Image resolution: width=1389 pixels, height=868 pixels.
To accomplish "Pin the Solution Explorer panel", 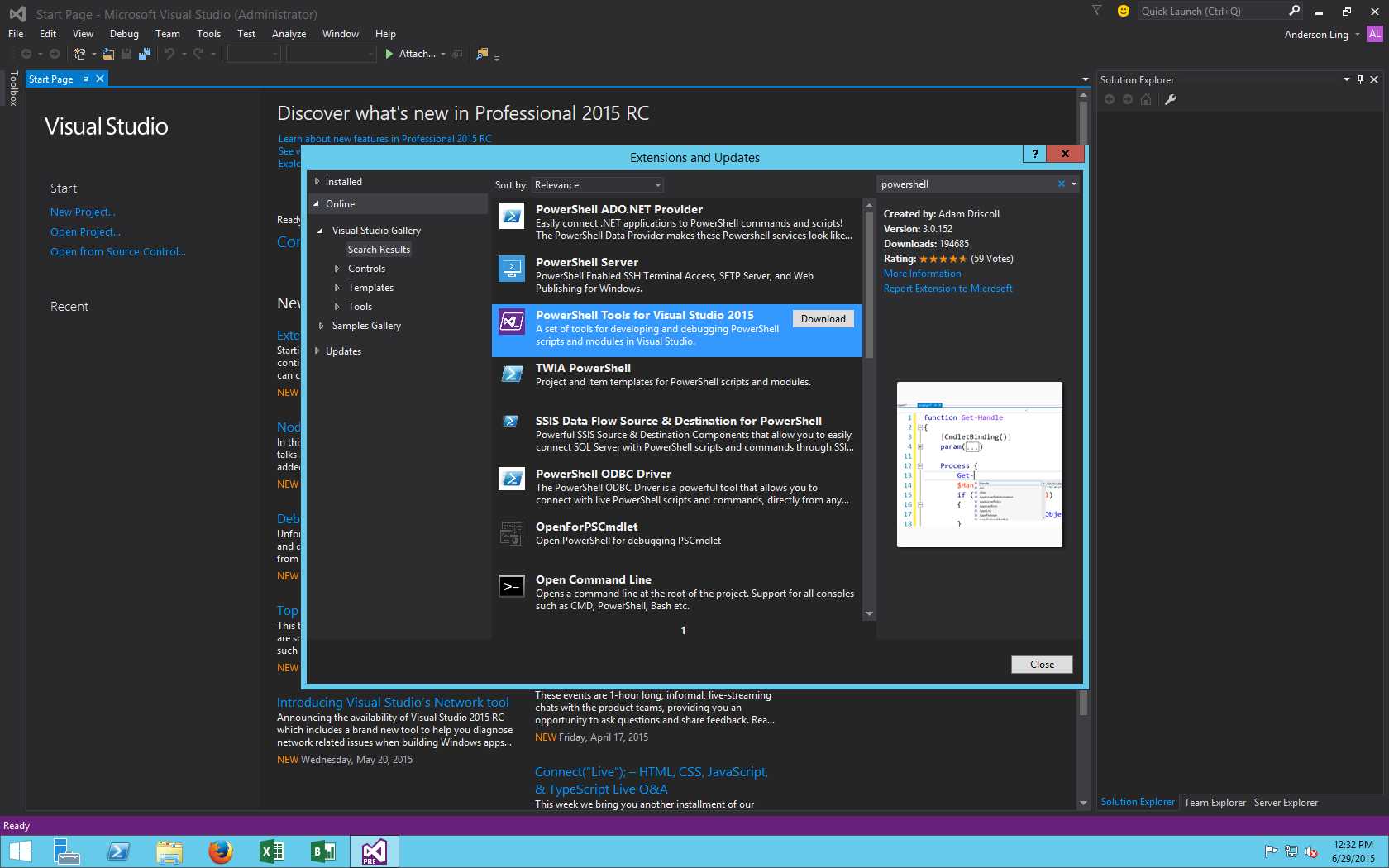I will point(1360,79).
